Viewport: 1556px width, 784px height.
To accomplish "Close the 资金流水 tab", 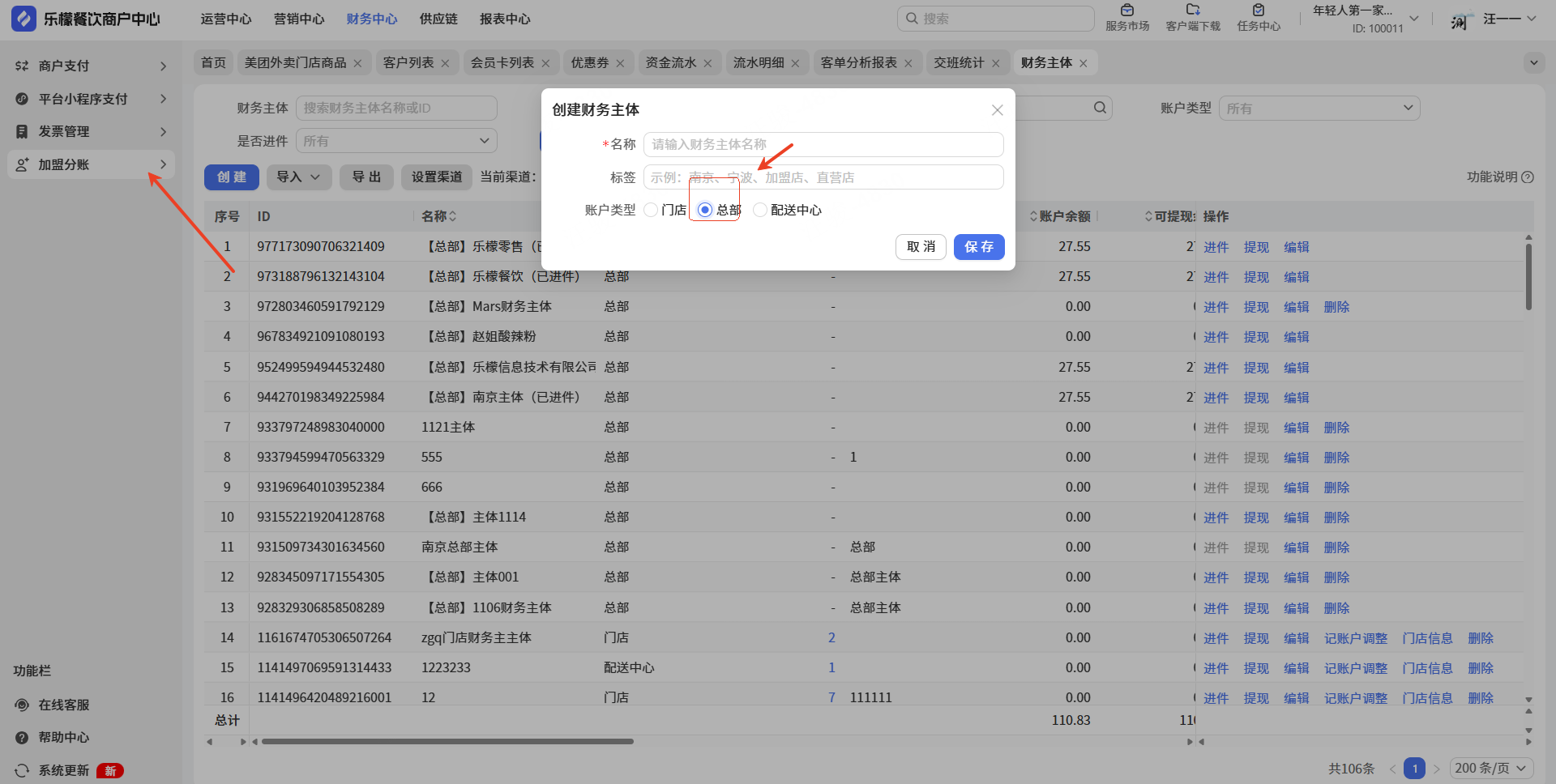I will coord(707,63).
